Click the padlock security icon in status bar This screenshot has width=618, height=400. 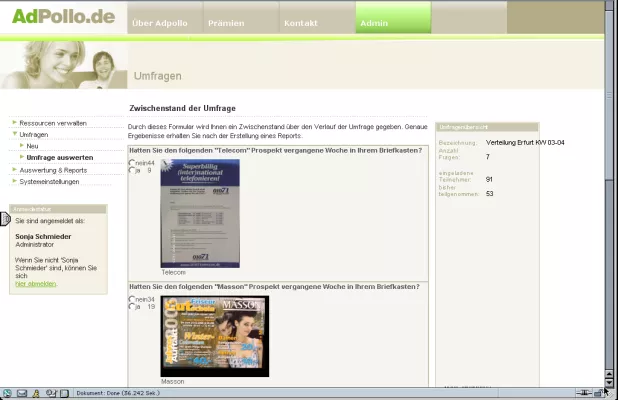tap(598, 393)
